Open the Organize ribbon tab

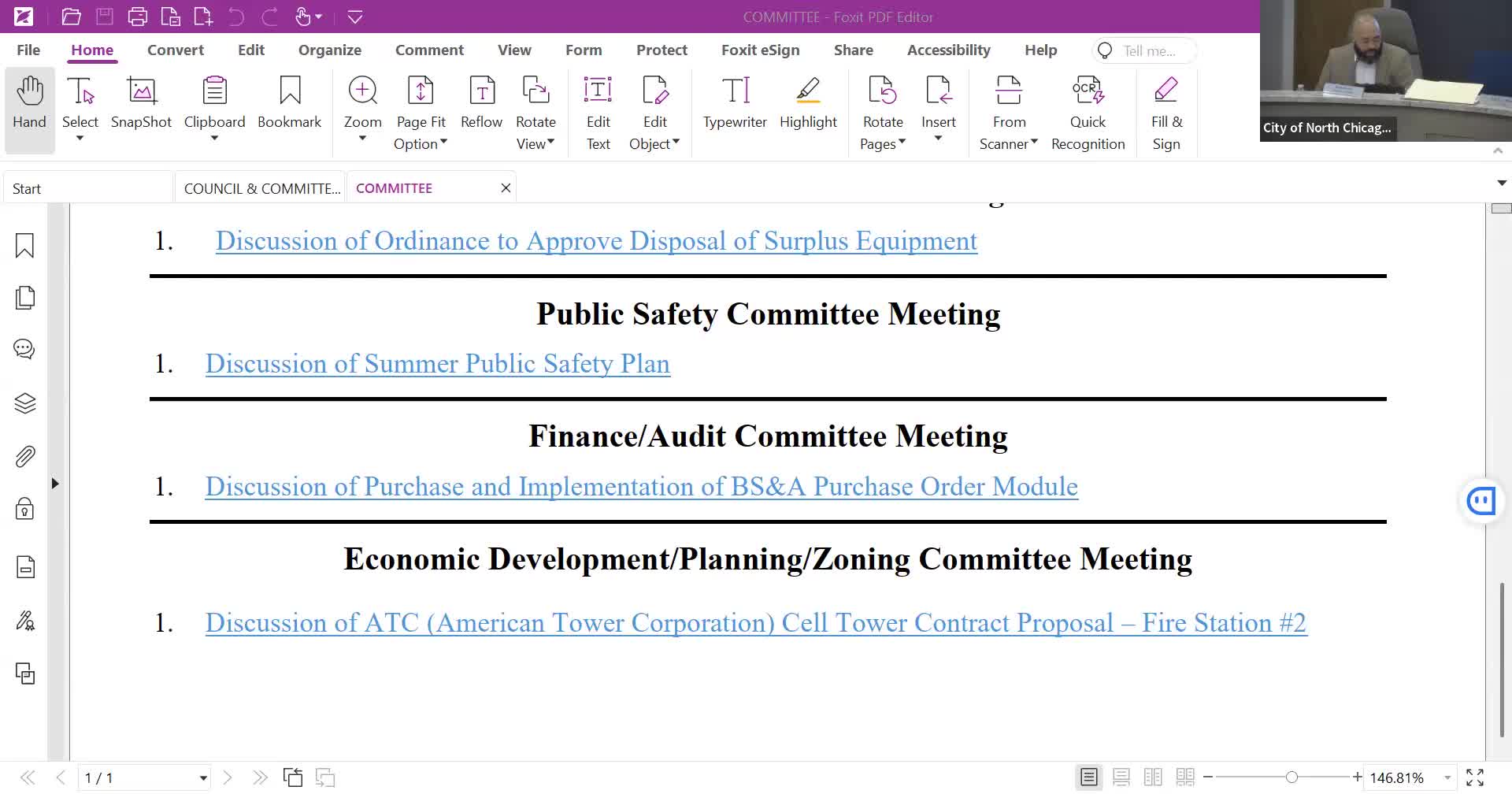tap(330, 50)
